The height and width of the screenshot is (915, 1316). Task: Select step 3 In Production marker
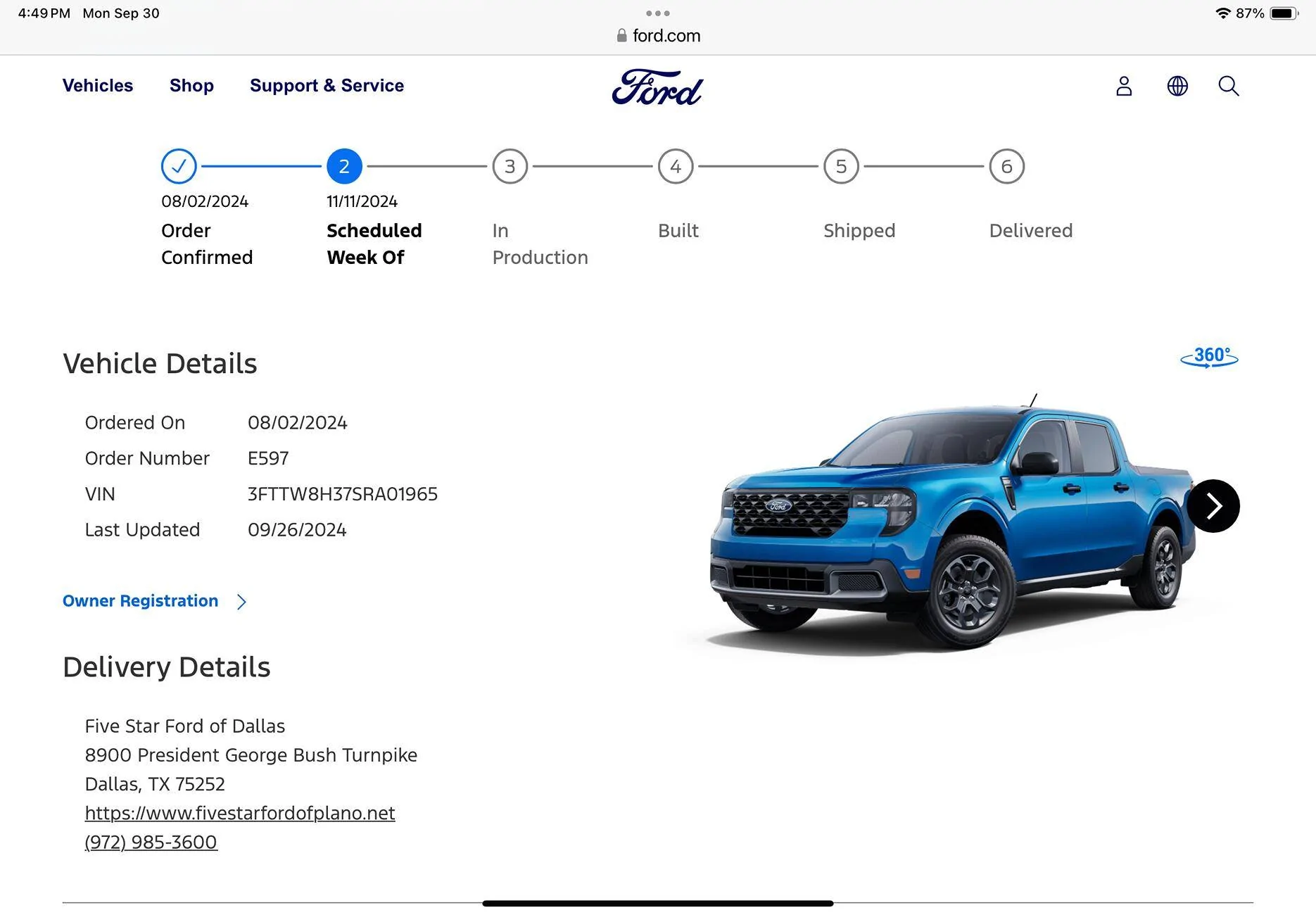(x=510, y=166)
